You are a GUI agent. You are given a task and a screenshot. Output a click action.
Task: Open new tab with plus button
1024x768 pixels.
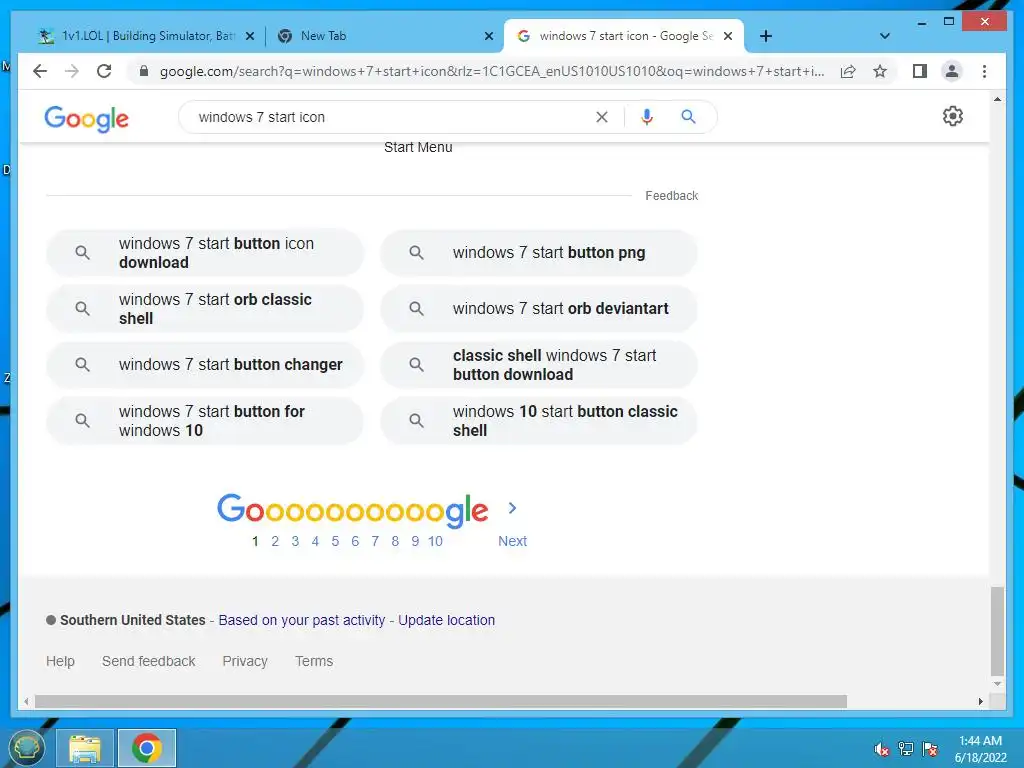click(766, 36)
